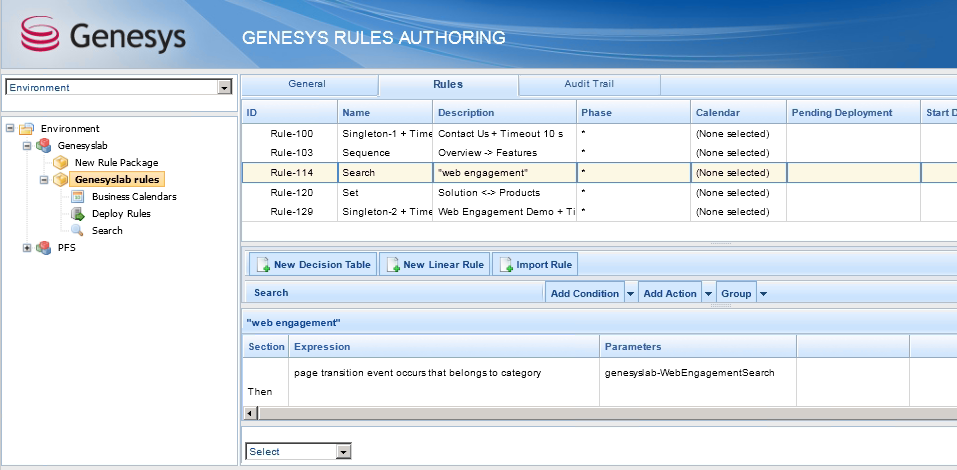Open the Environment dropdown selector
This screenshot has width=957, height=470.
[224, 88]
